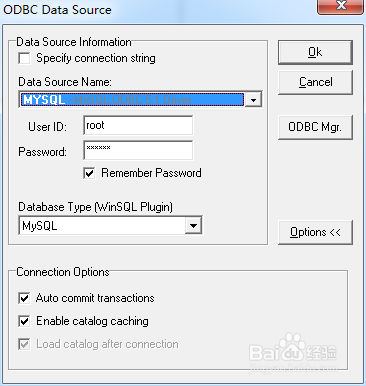Turn off Enable catalog caching

coord(24,321)
